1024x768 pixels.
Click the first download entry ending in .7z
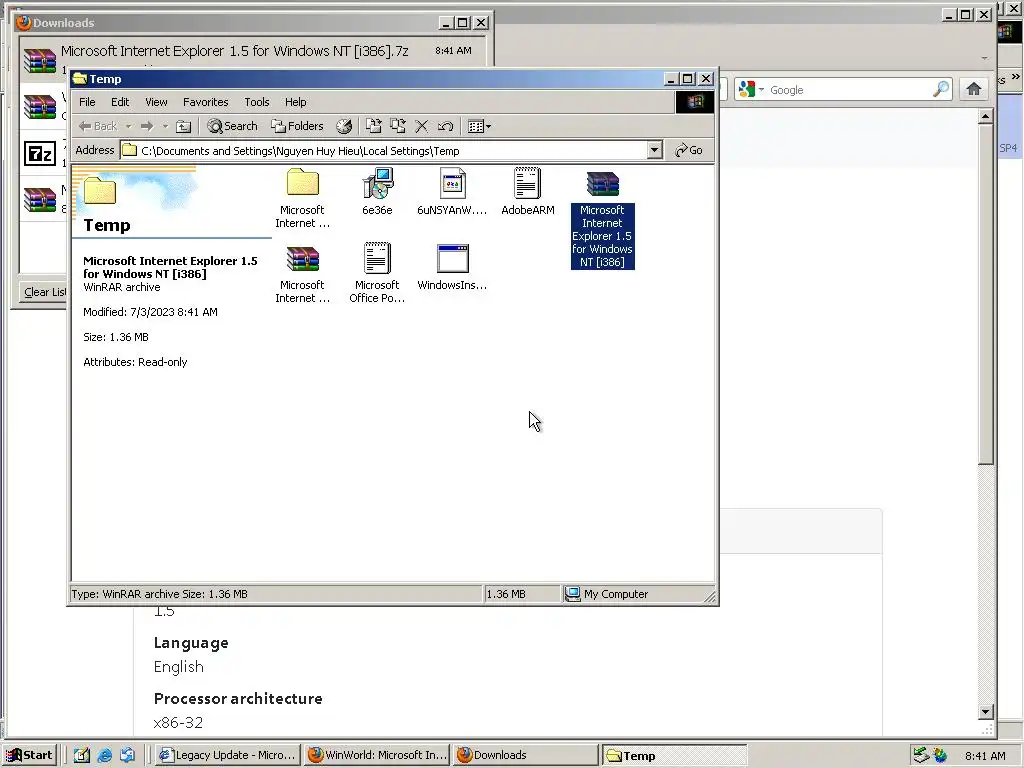pos(252,58)
